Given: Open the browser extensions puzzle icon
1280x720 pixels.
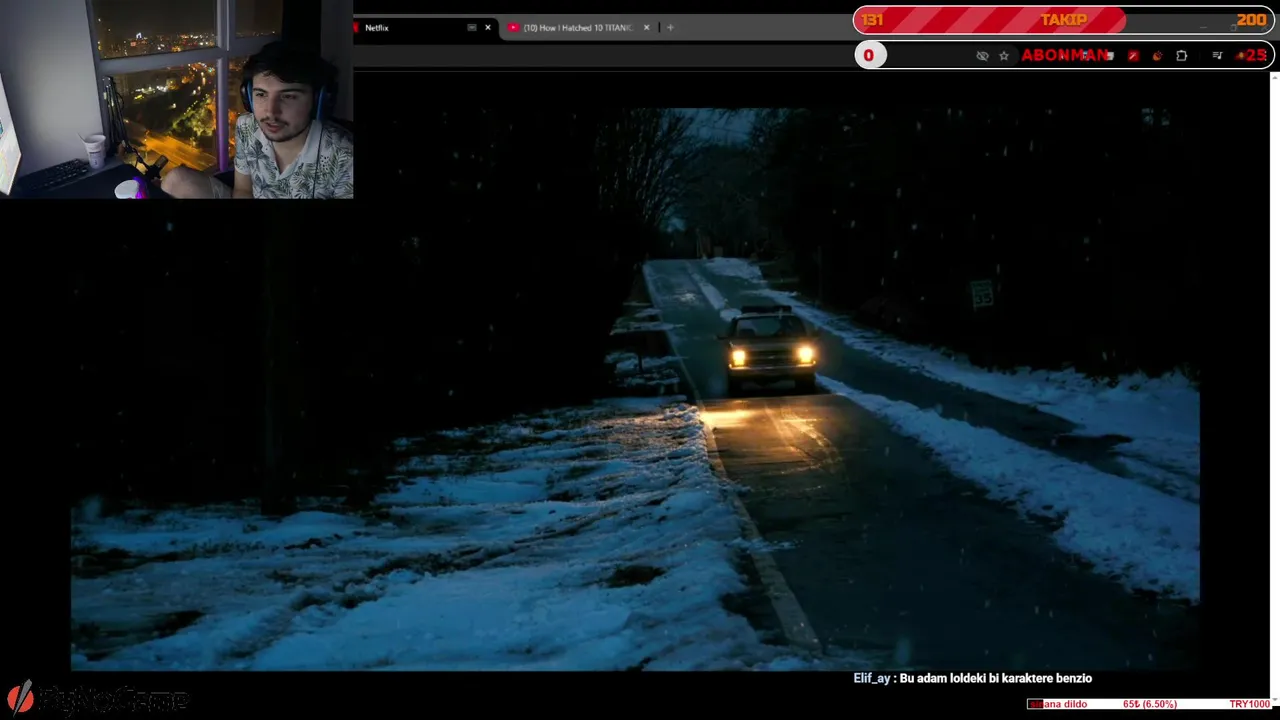Looking at the screenshot, I should (x=1182, y=56).
